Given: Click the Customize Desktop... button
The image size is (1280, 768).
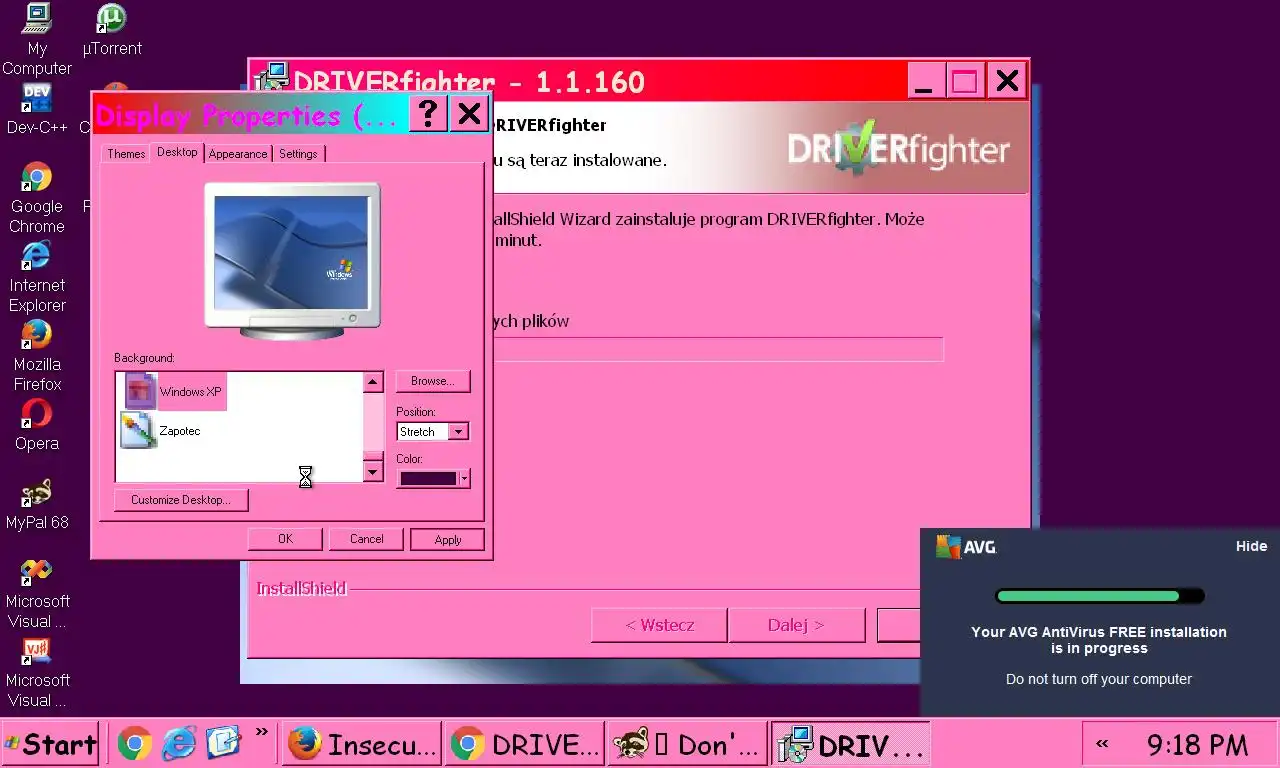Looking at the screenshot, I should pyautogui.click(x=181, y=500).
